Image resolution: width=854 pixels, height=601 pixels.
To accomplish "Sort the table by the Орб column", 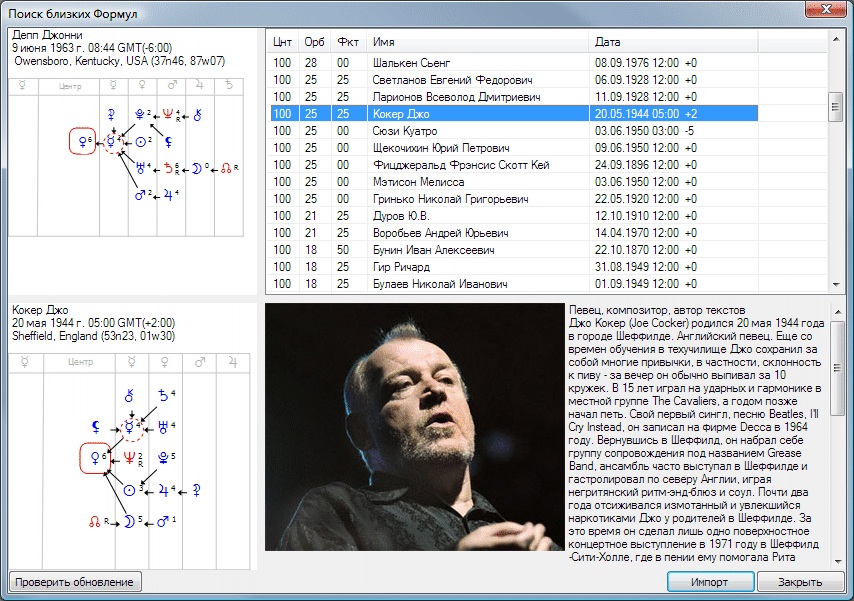I will tap(315, 42).
